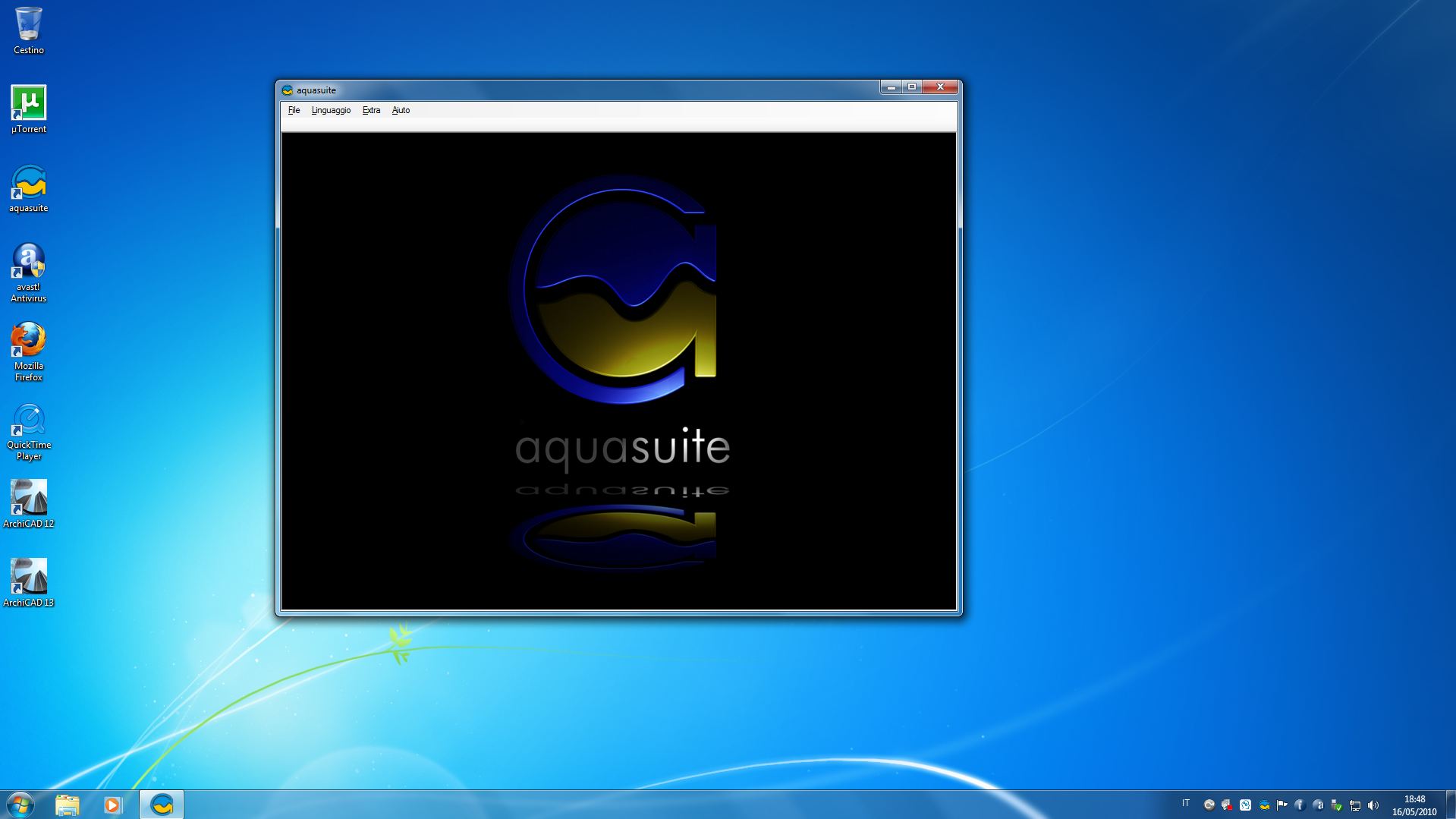Open the Extra menu
Image resolution: width=1456 pixels, height=819 pixels.
pos(371,110)
